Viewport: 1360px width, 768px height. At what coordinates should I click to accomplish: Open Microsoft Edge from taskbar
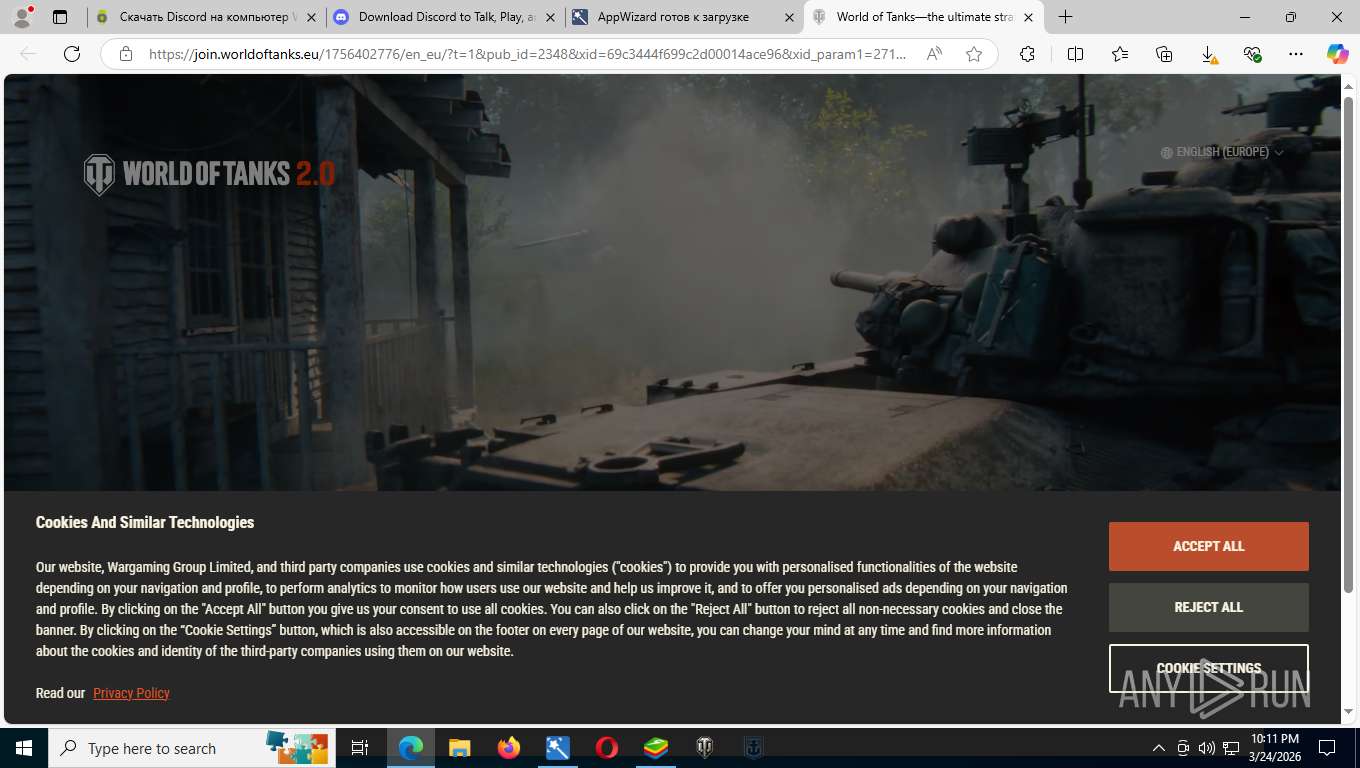tap(410, 748)
